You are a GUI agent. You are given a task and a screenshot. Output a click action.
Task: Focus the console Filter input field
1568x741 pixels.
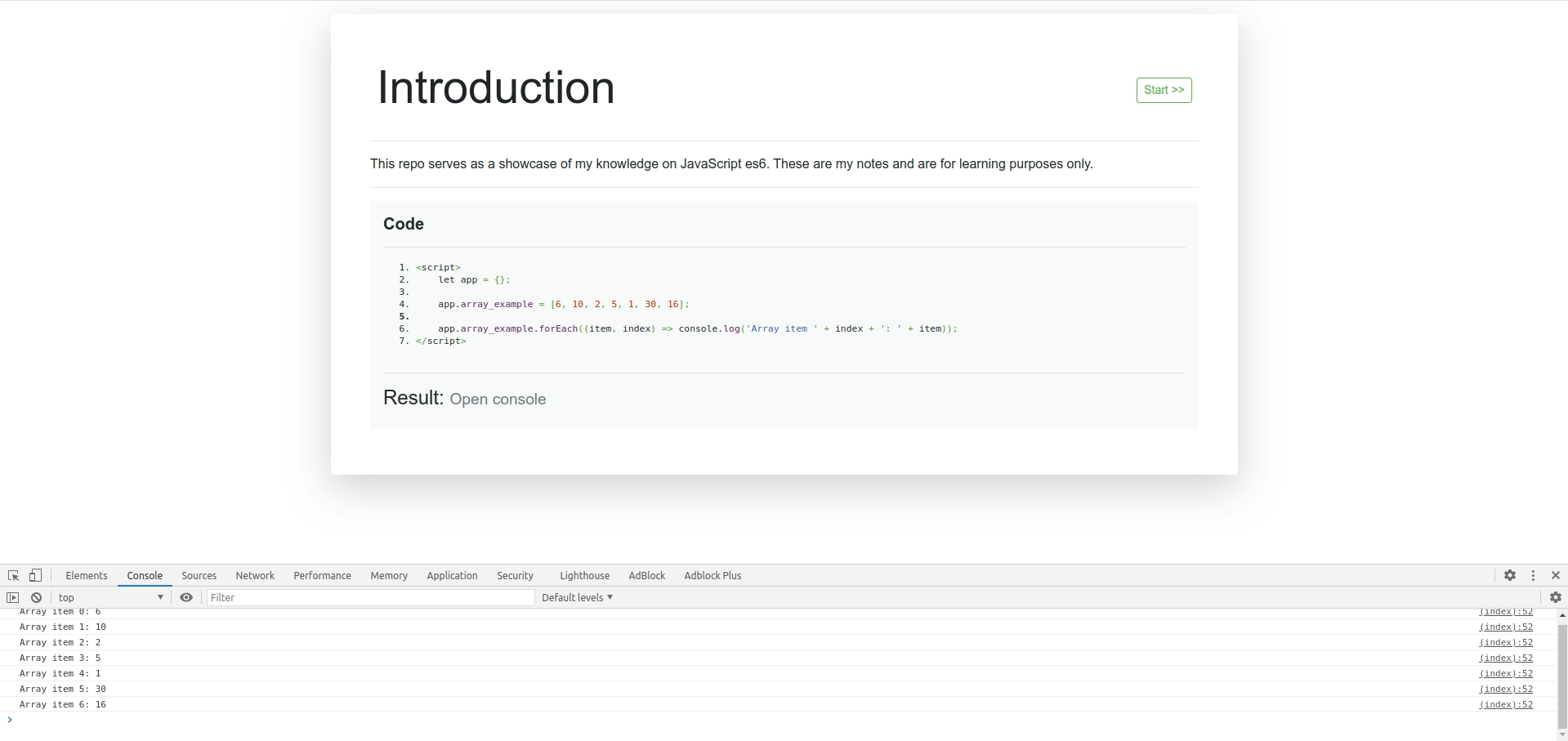click(x=370, y=598)
